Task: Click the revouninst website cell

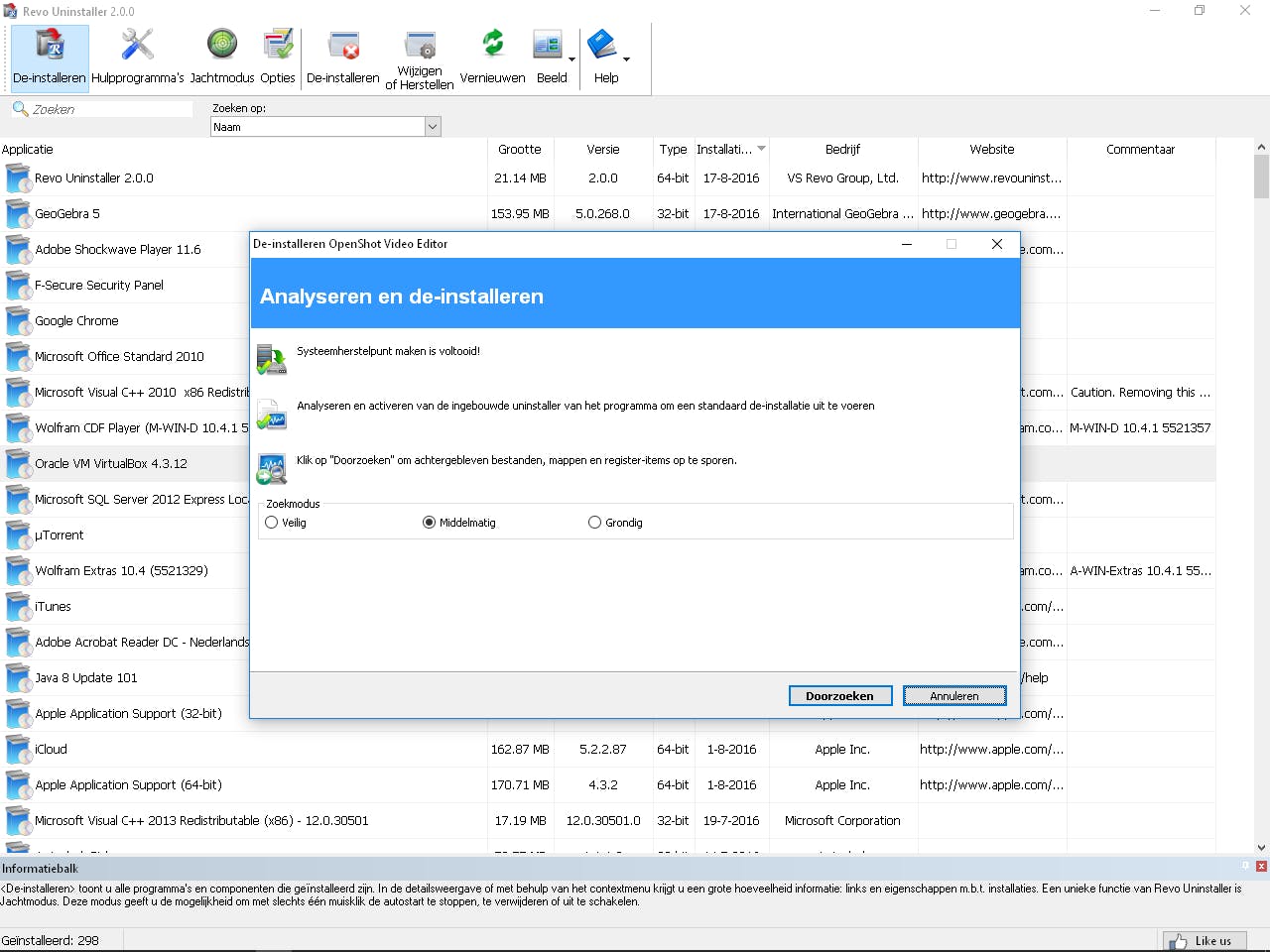Action: (x=992, y=178)
